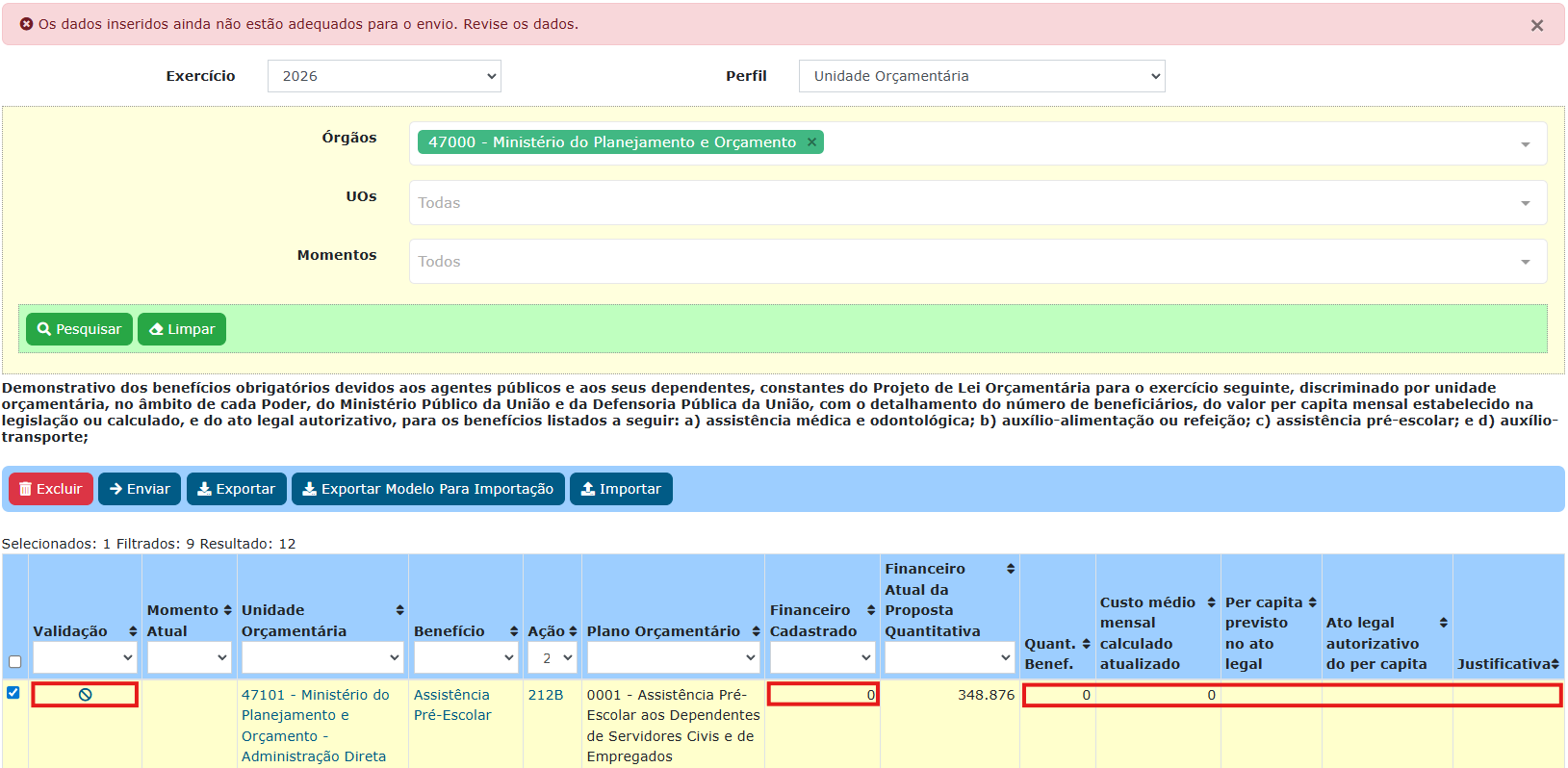Edit the Financeiro Cadastrado value 0 field

point(823,694)
